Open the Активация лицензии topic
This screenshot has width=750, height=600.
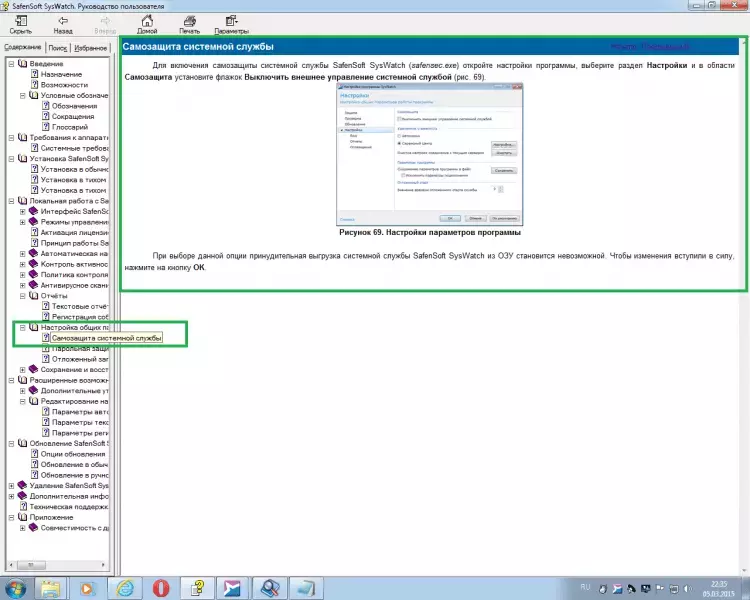click(75, 233)
